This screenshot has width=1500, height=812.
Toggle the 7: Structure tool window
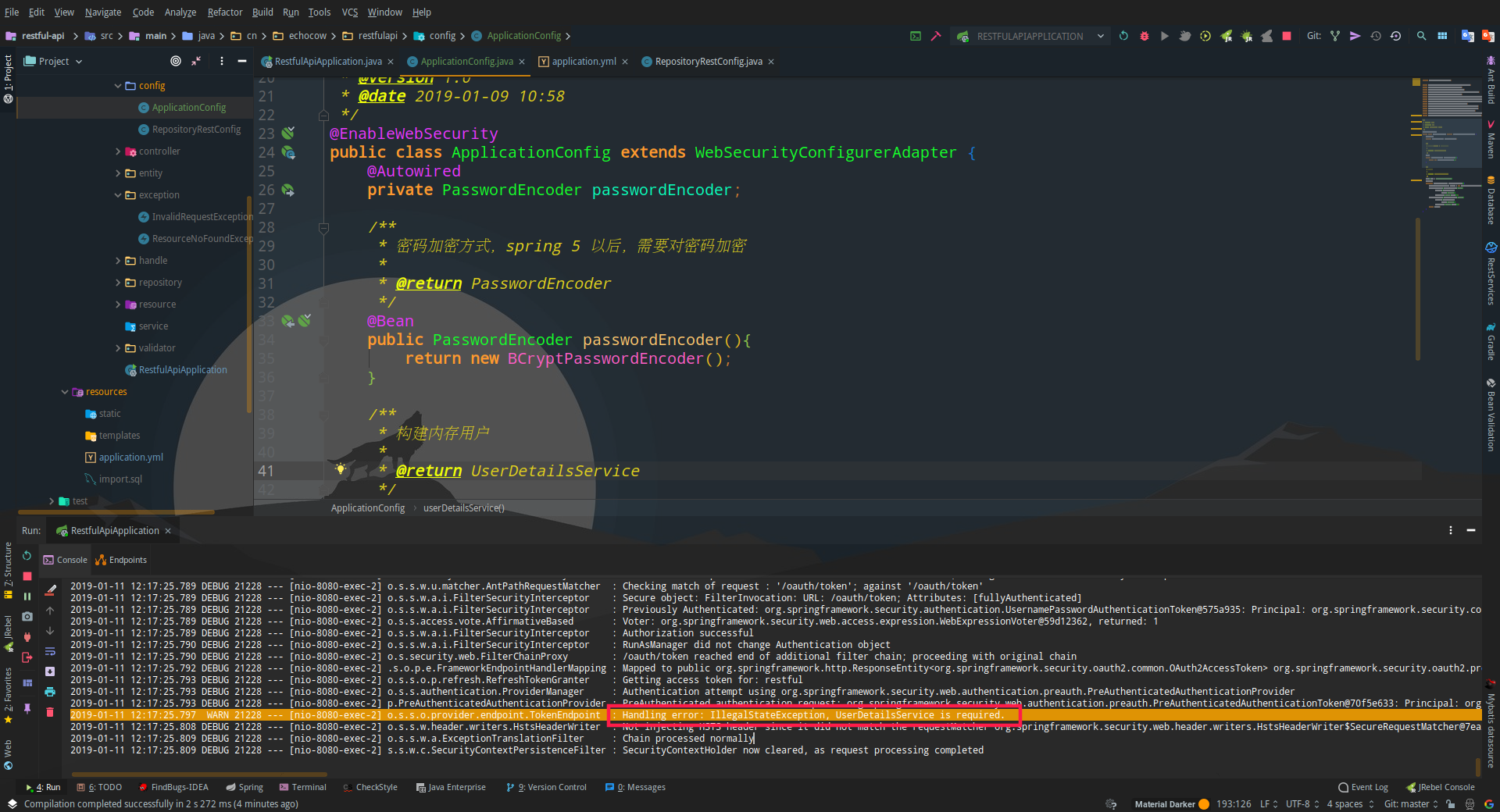click(8, 571)
